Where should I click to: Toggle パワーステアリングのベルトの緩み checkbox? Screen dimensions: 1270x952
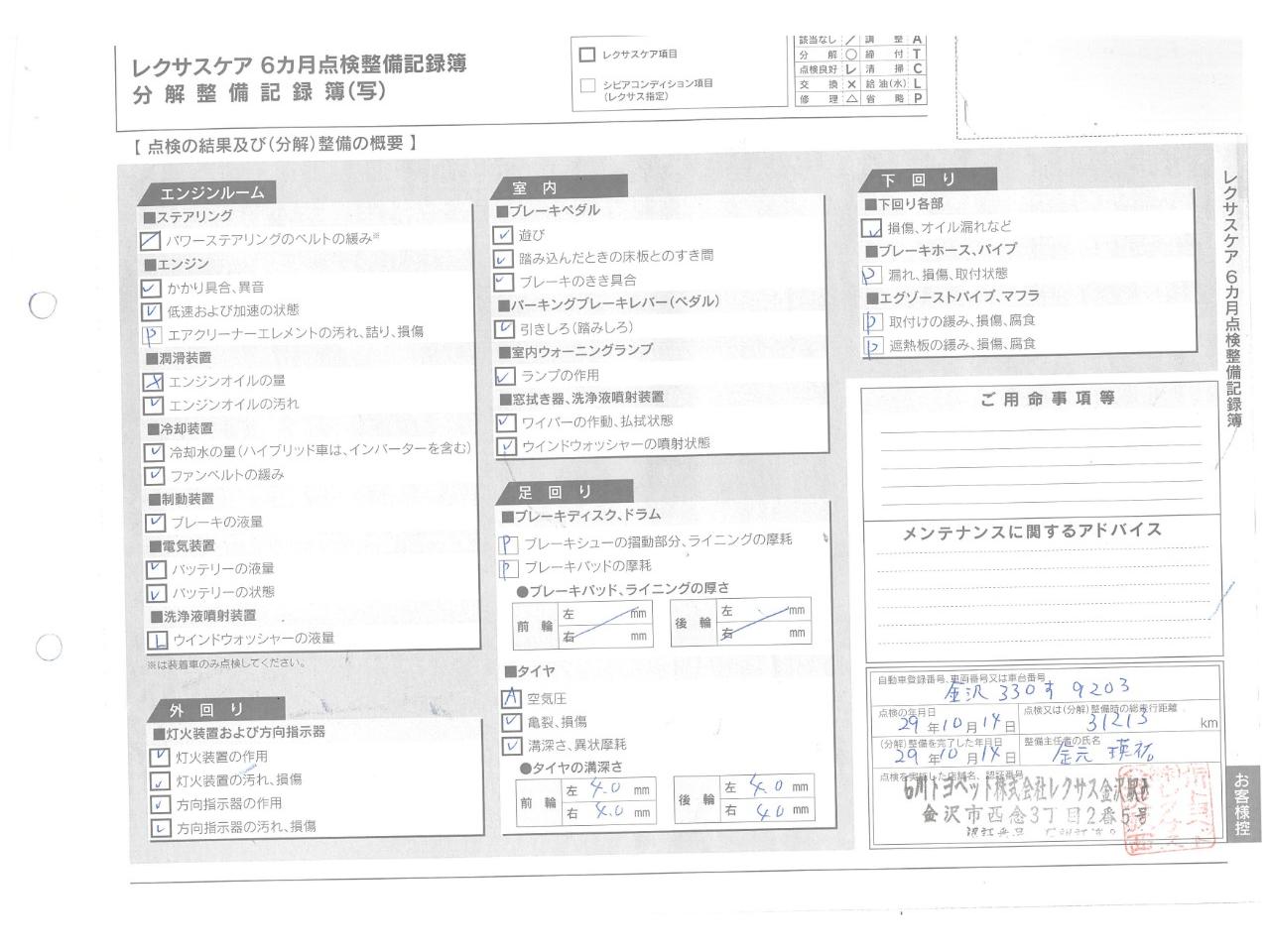tap(150, 240)
